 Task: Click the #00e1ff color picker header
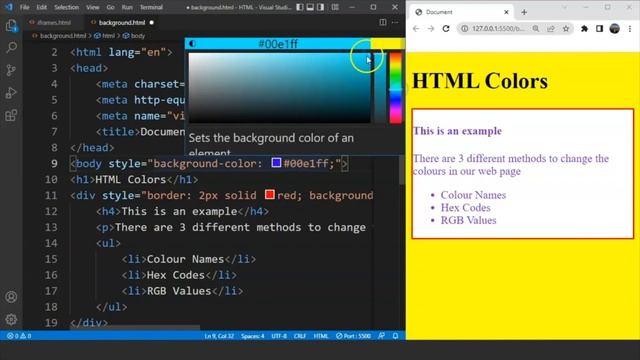click(x=278, y=44)
